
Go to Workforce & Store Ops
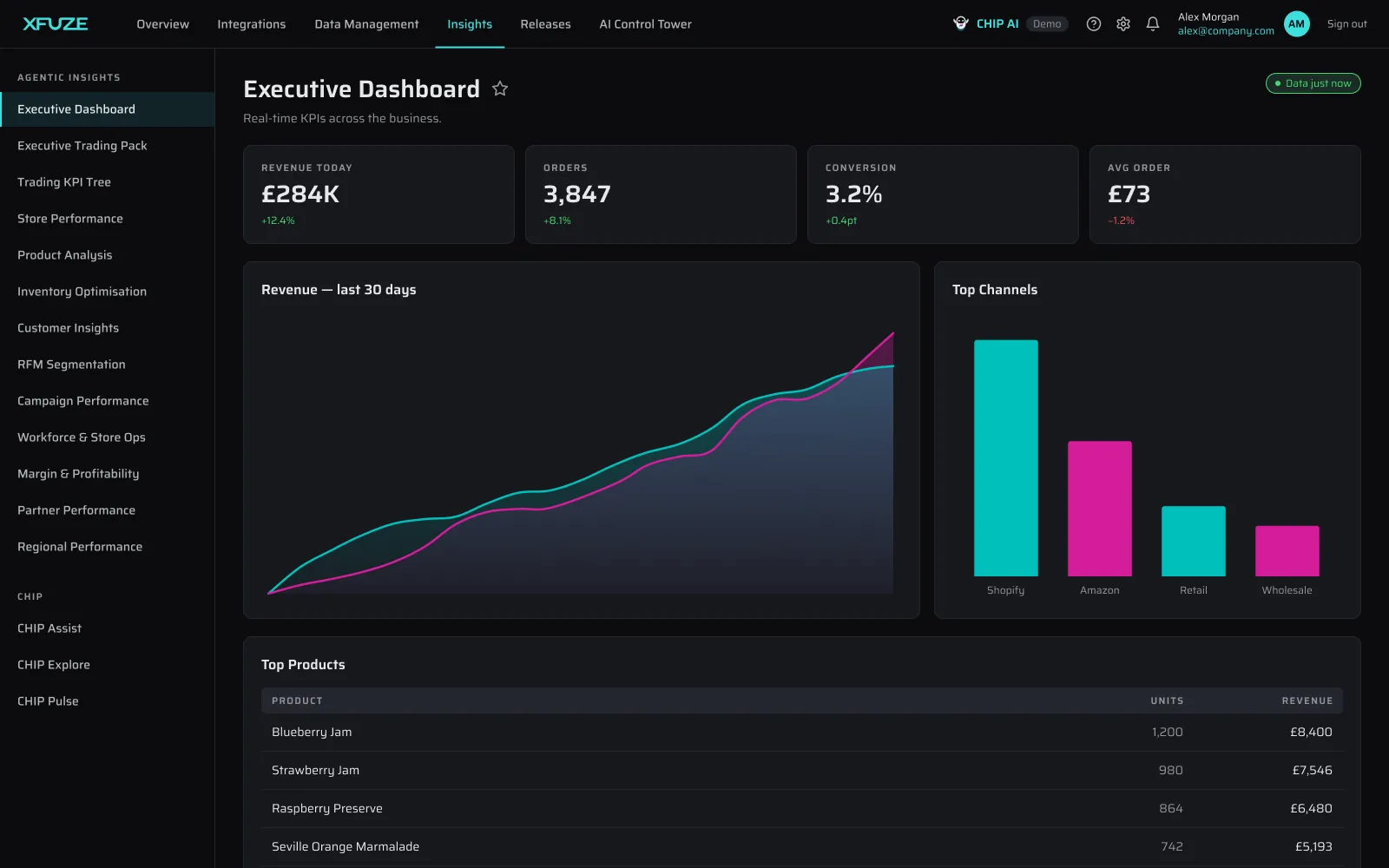click(108, 437)
